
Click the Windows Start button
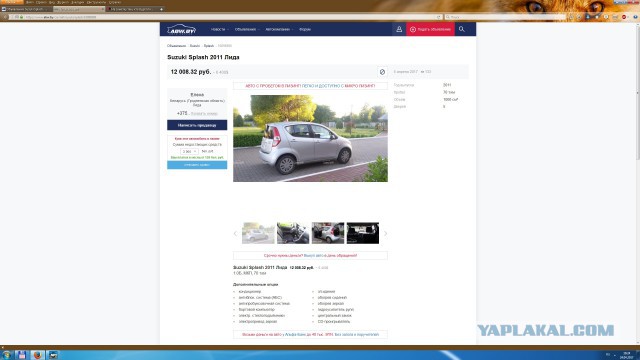(6, 355)
